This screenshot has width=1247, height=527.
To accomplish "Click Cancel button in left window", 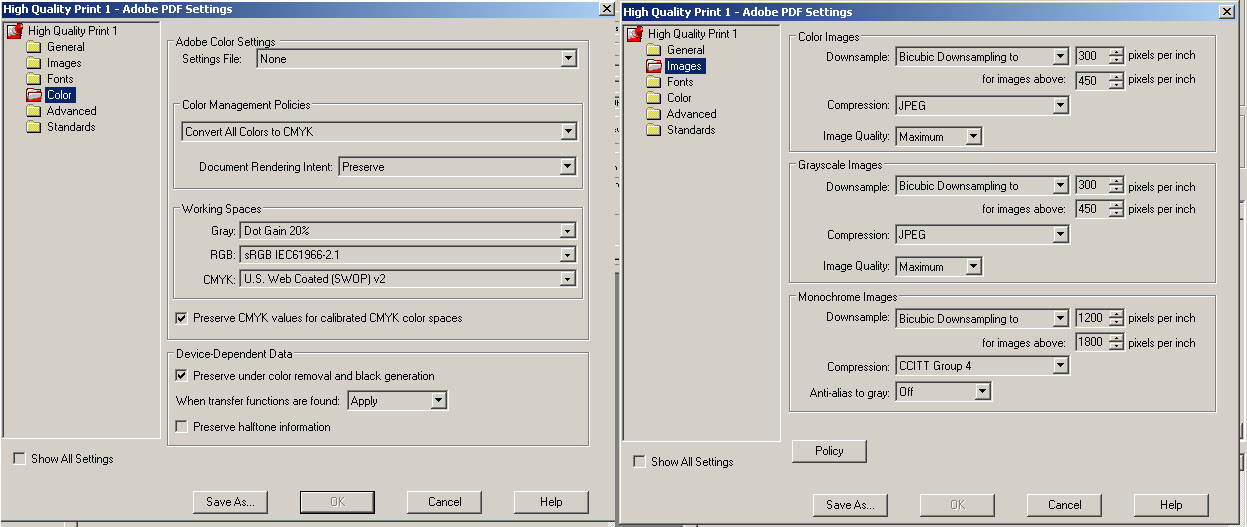I will pyautogui.click(x=445, y=502).
